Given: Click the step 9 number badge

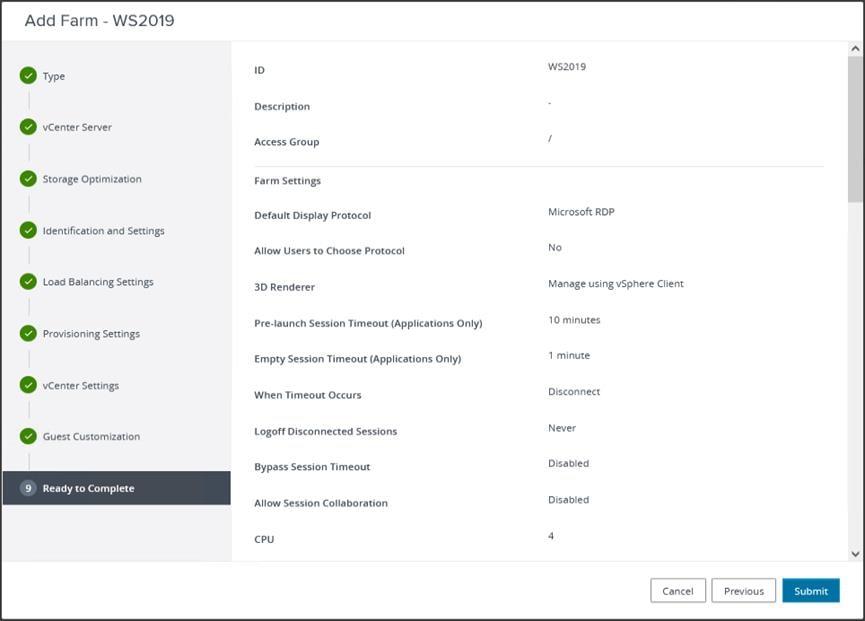Looking at the screenshot, I should click(x=28, y=488).
